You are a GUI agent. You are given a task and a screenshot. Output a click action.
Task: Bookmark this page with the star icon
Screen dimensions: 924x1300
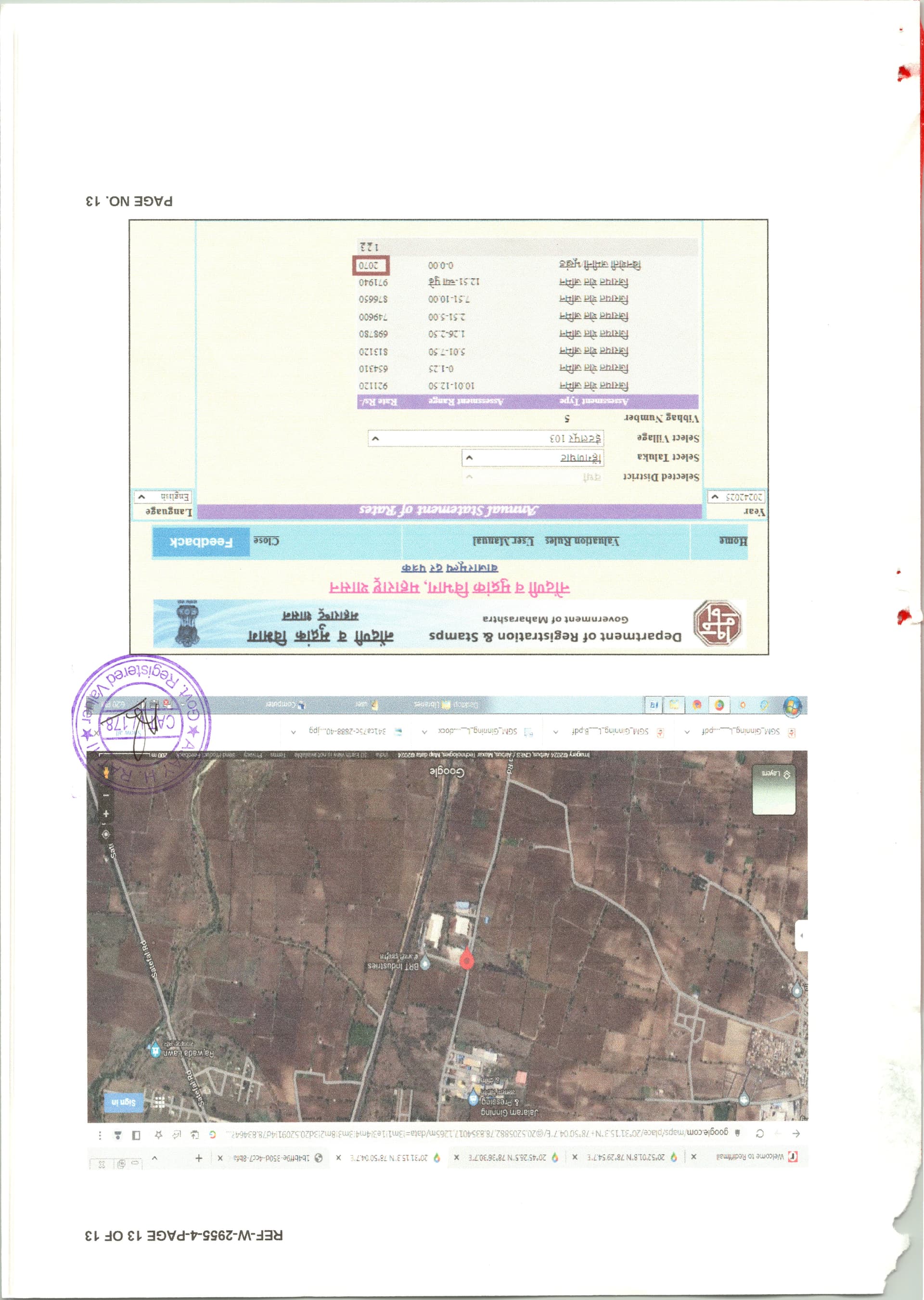pos(159,1134)
